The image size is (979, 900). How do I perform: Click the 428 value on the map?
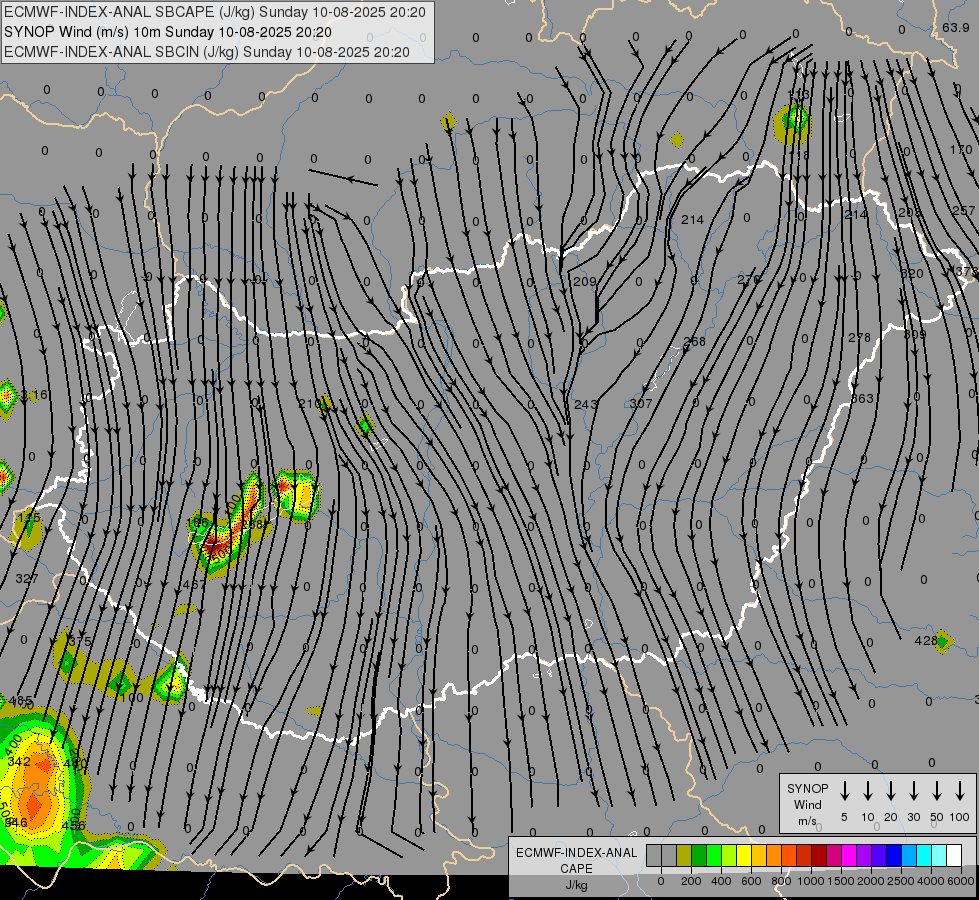(x=925, y=641)
